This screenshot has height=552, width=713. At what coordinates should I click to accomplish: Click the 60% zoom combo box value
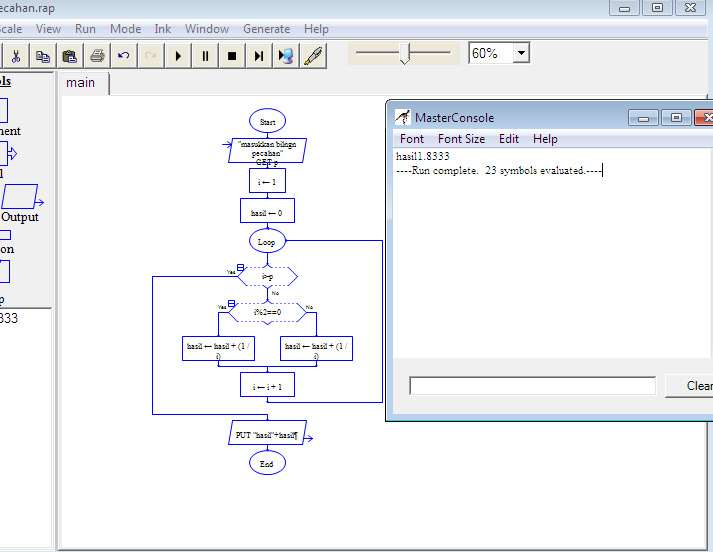[x=491, y=53]
